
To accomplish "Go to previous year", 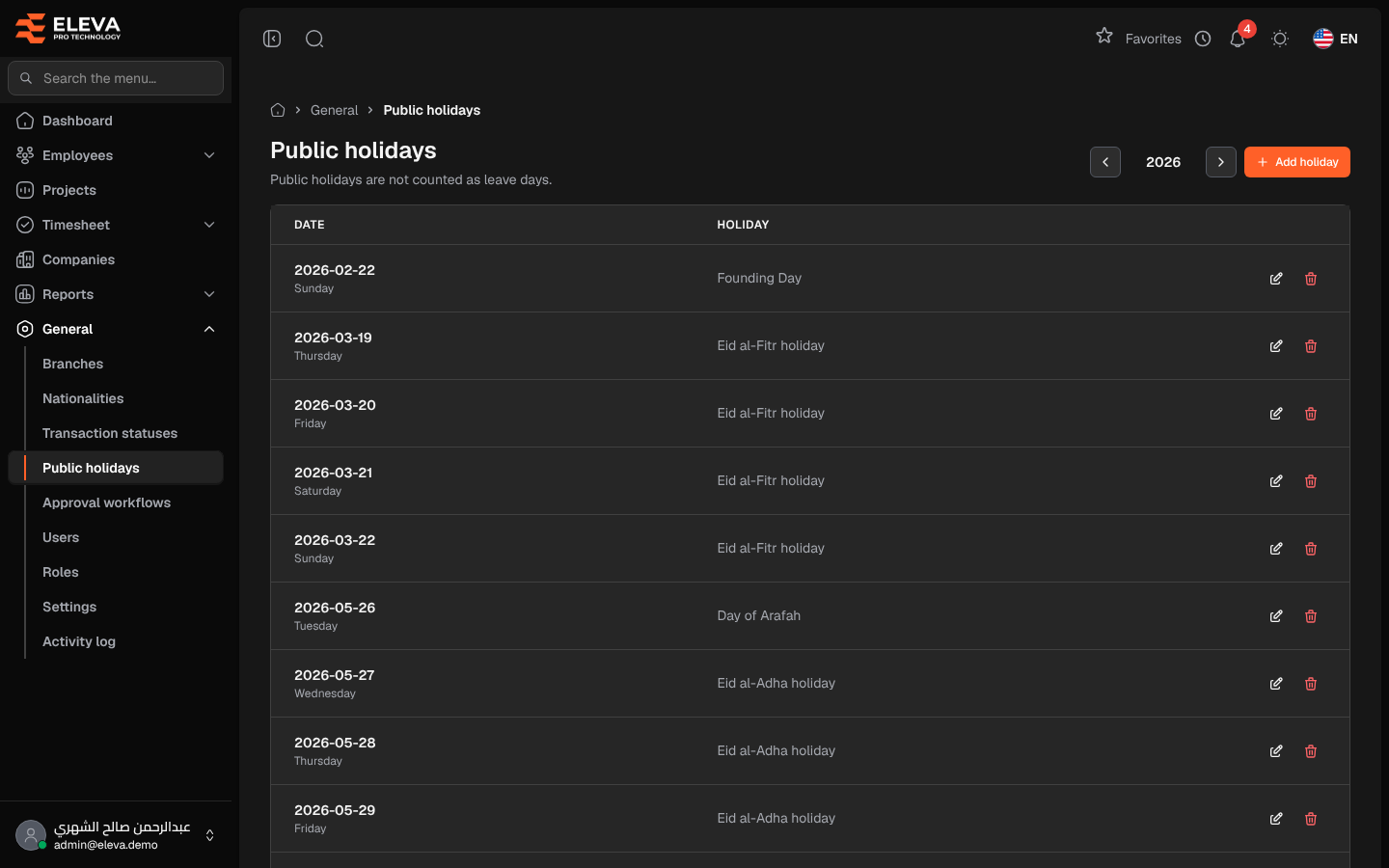I will [1105, 162].
